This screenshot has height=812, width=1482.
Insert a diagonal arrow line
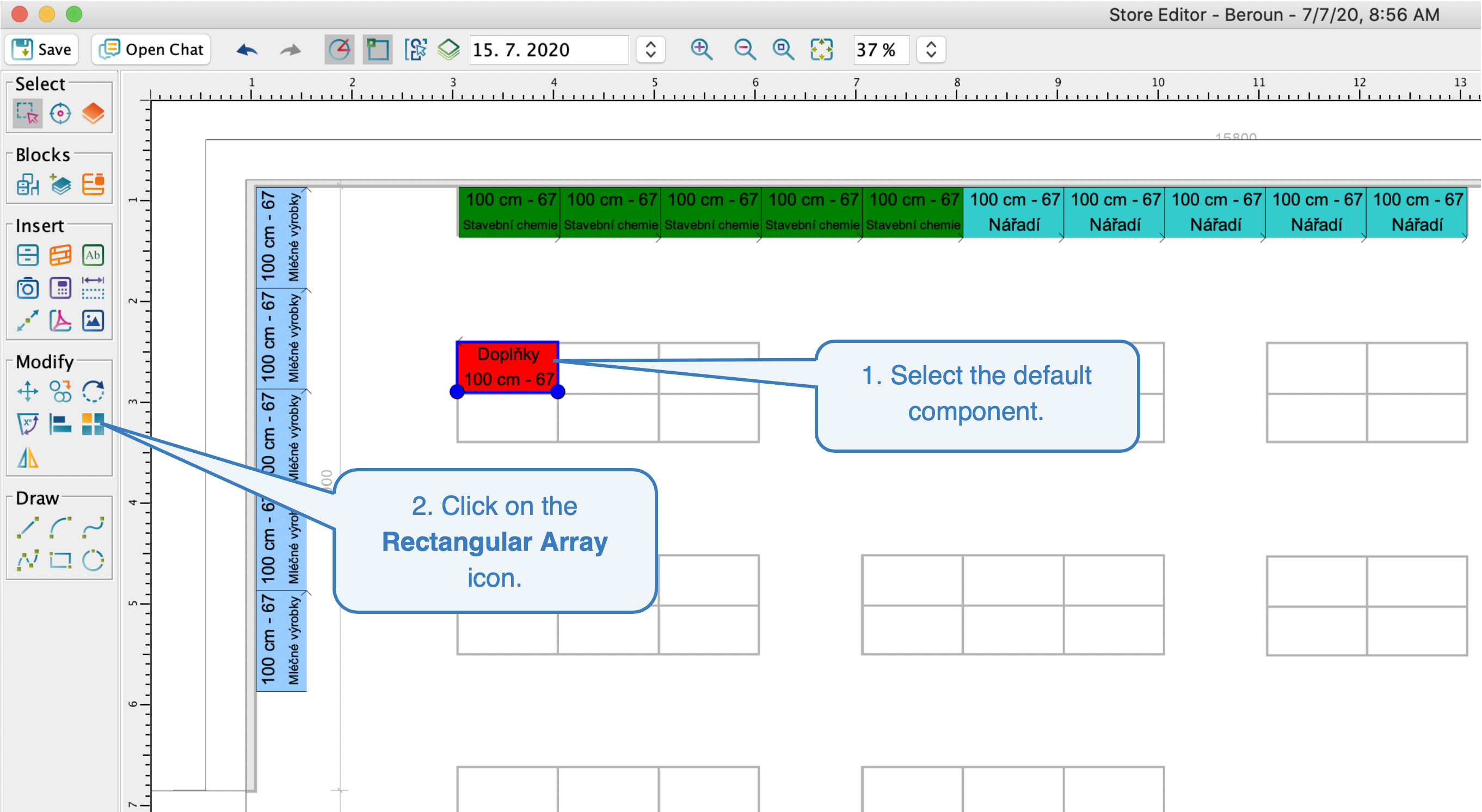pos(27,321)
